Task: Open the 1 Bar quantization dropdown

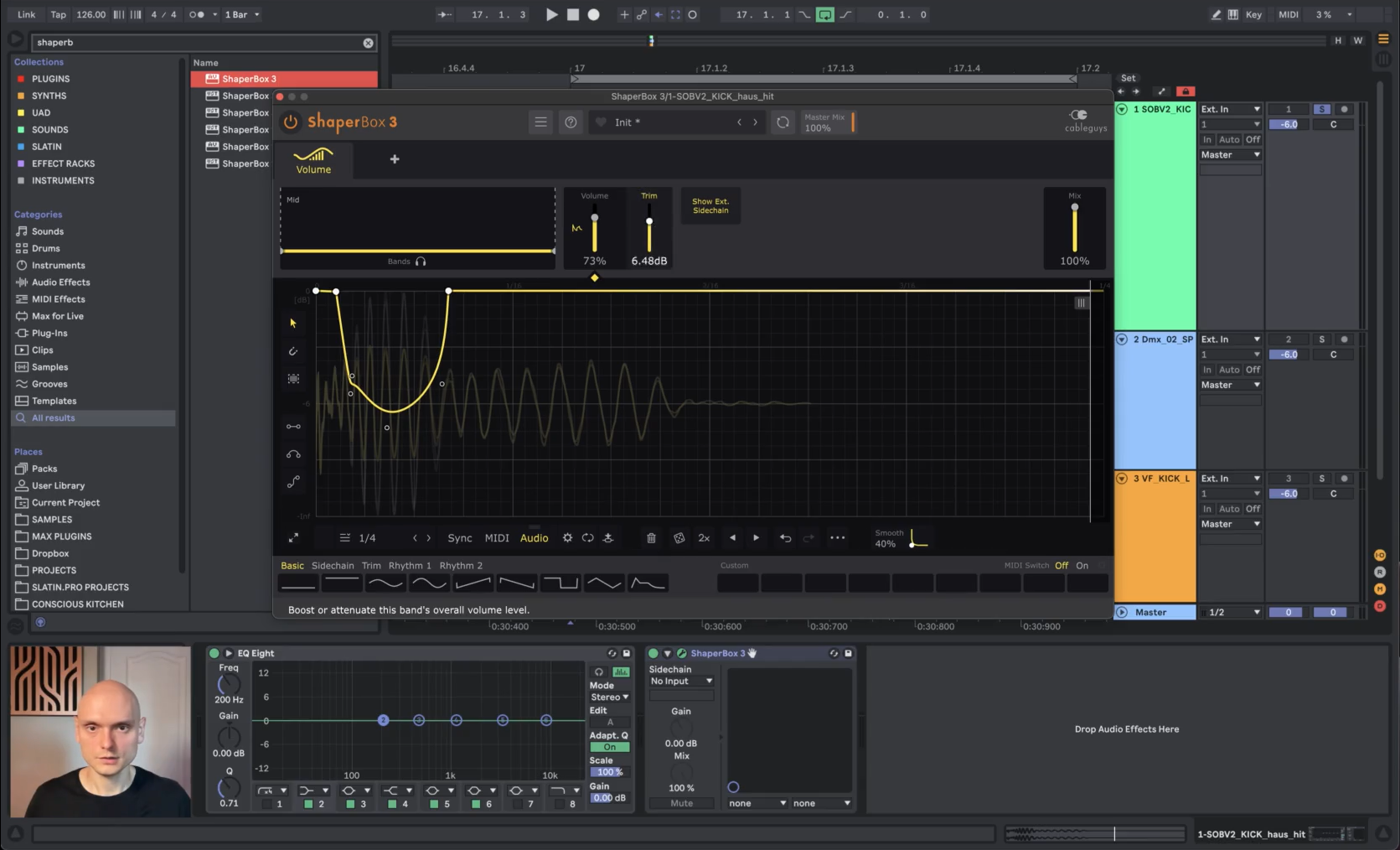Action: (241, 14)
